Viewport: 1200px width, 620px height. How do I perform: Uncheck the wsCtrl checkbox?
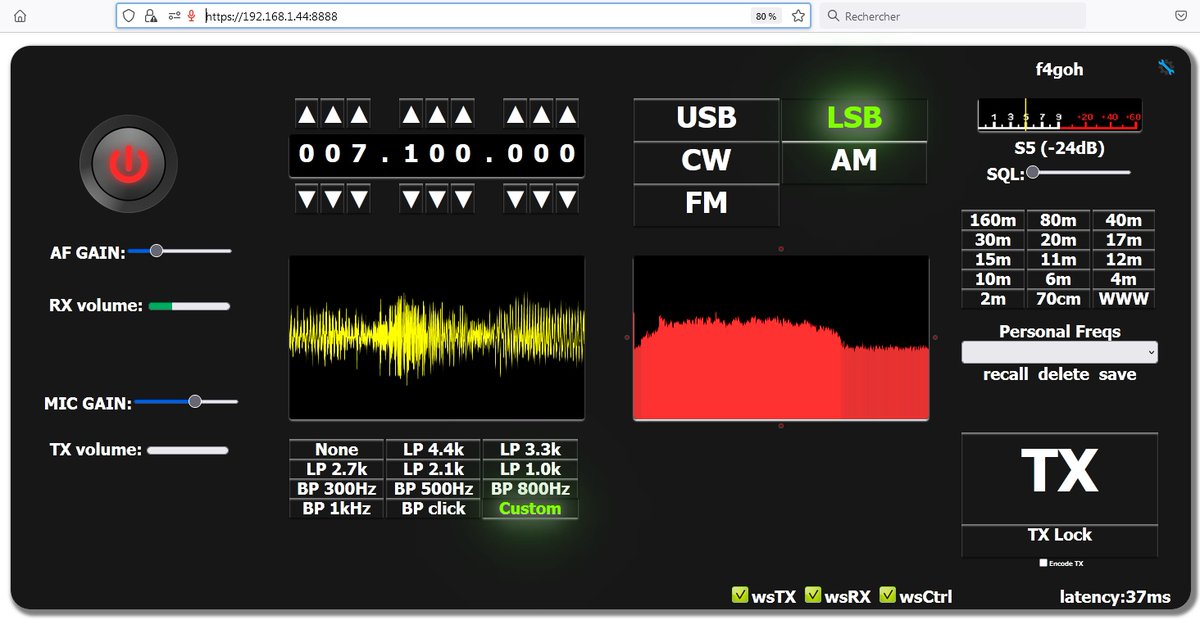tap(886, 594)
